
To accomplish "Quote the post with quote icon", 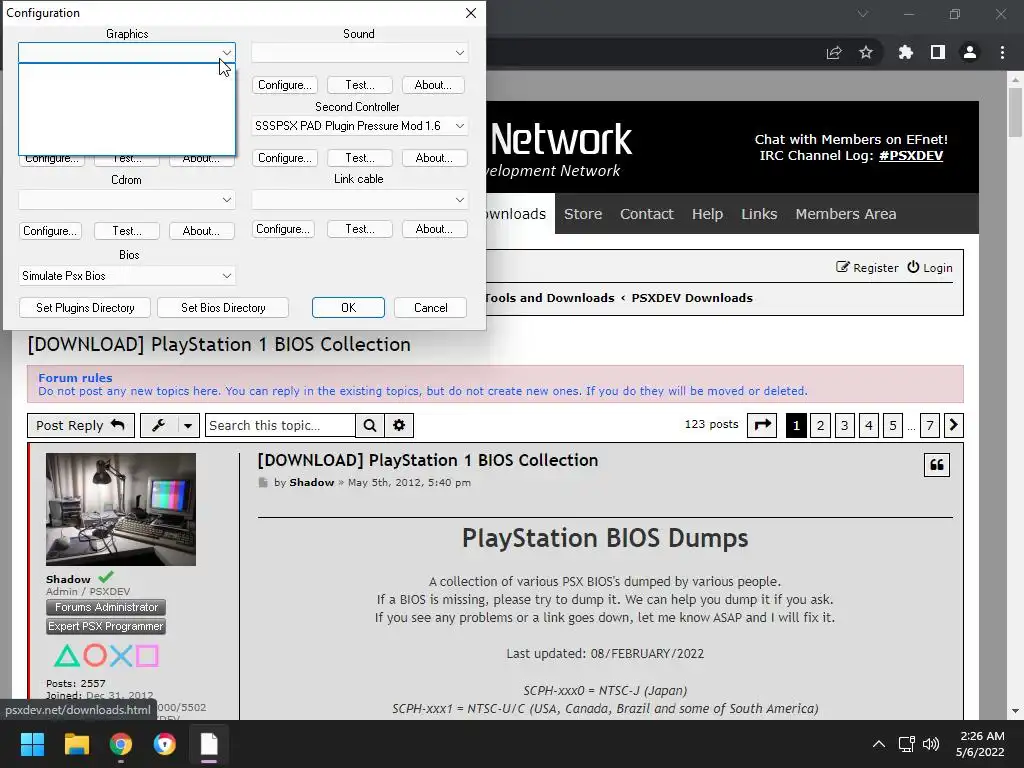I will tap(936, 465).
